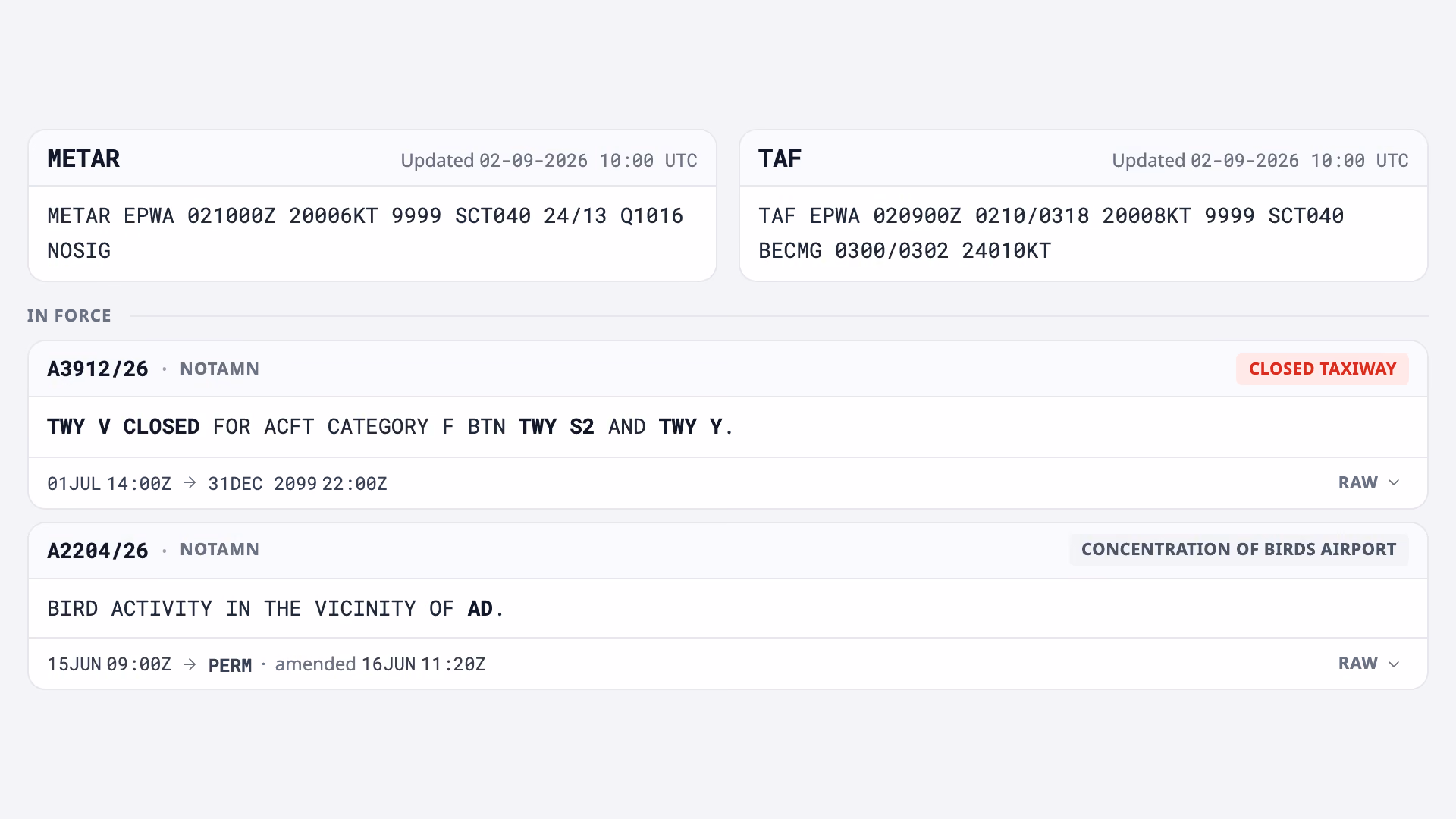
Task: Click the PERM end-validity label
Action: tap(230, 665)
